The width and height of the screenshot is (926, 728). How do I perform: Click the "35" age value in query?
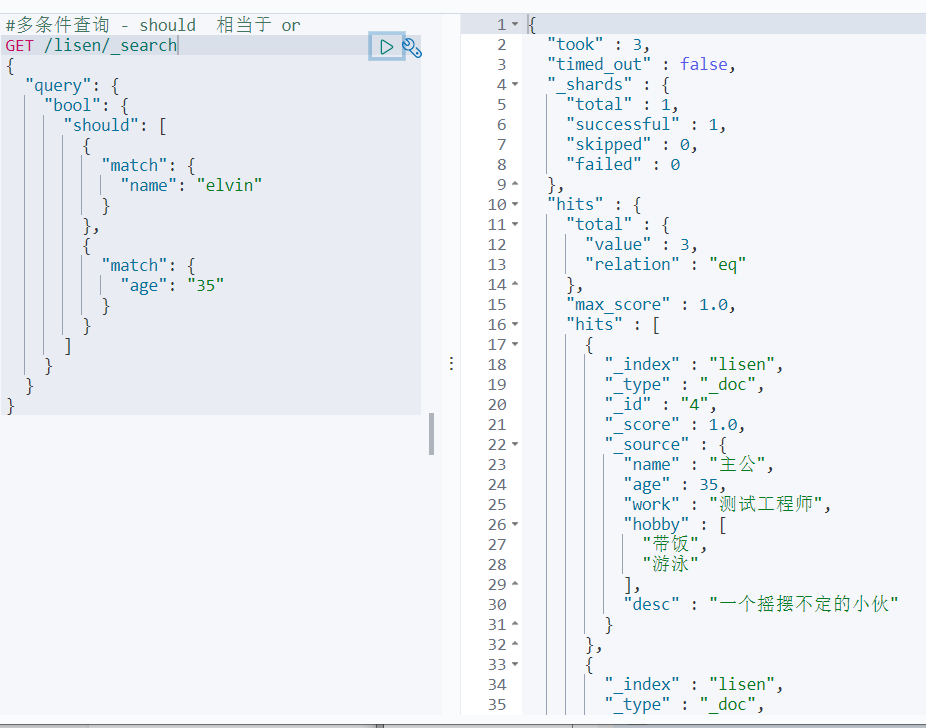[x=206, y=285]
